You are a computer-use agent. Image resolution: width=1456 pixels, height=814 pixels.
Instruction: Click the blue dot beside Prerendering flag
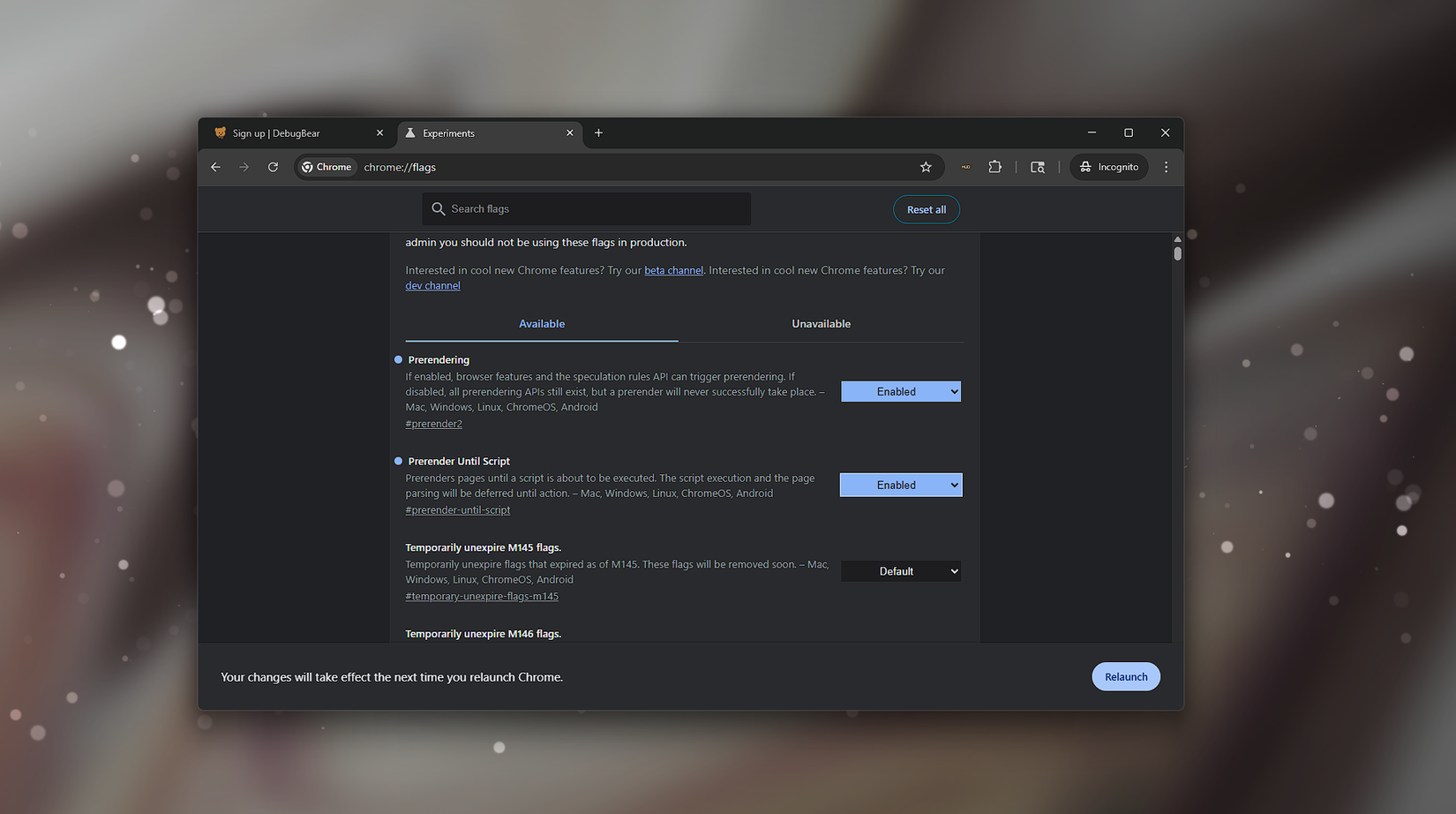396,359
